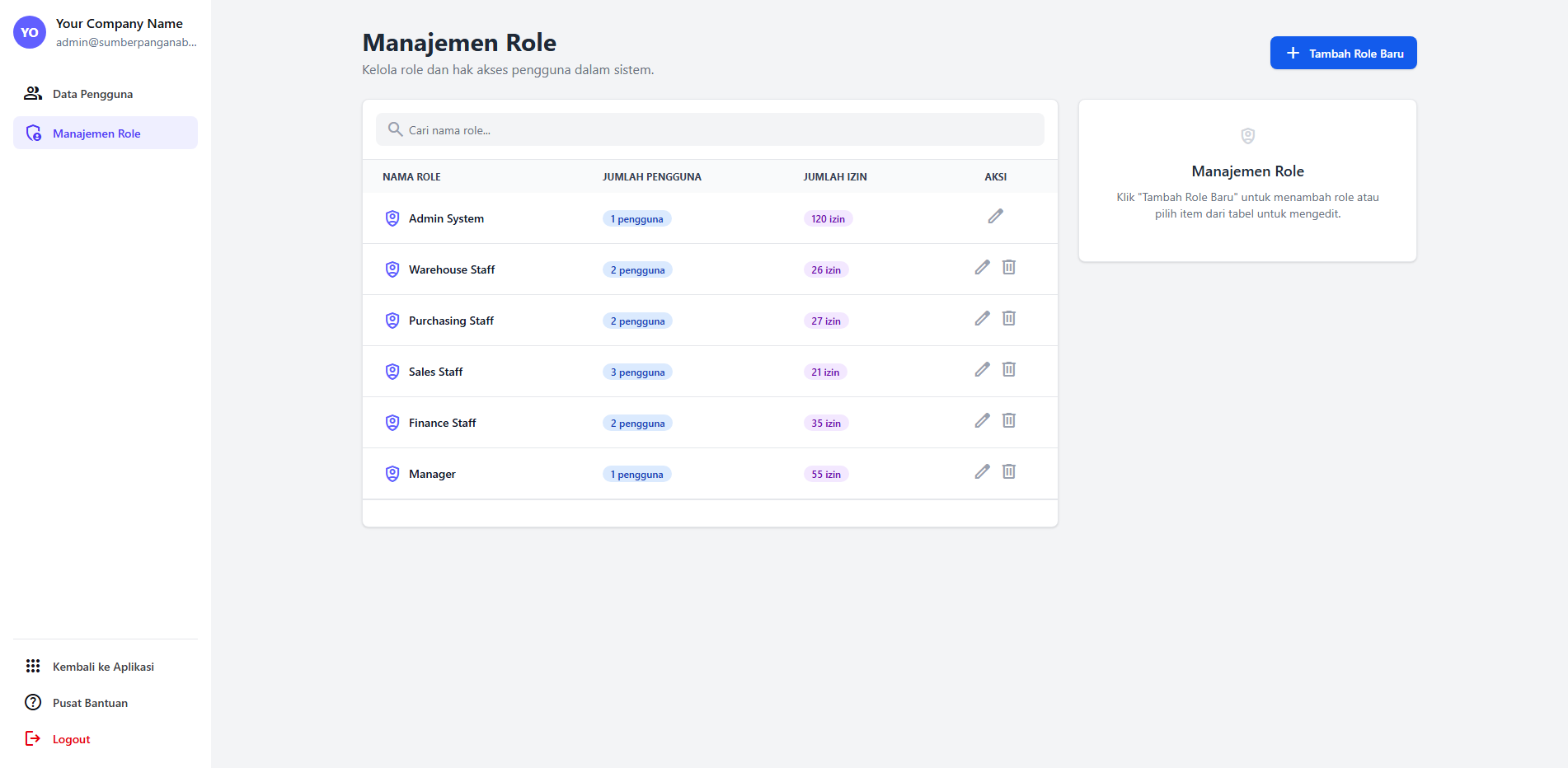
Task: Click the pencil icon for Sales Staff
Action: (x=982, y=370)
